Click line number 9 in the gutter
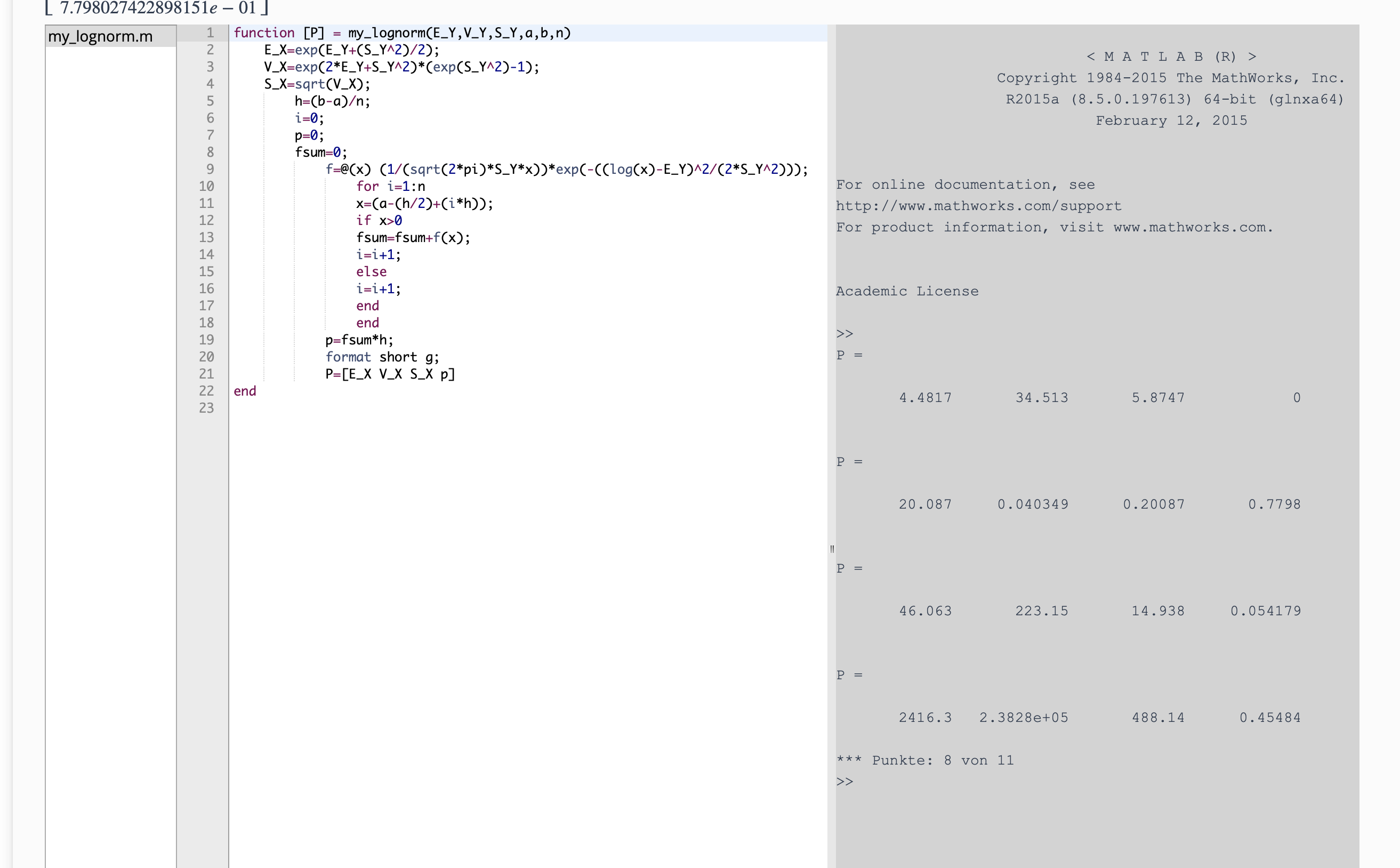1400x868 pixels. (x=210, y=170)
